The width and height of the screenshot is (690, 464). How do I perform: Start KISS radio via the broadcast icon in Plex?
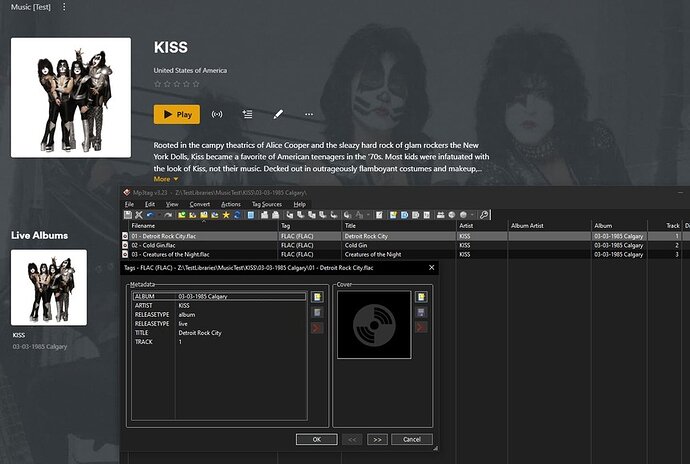coord(217,114)
